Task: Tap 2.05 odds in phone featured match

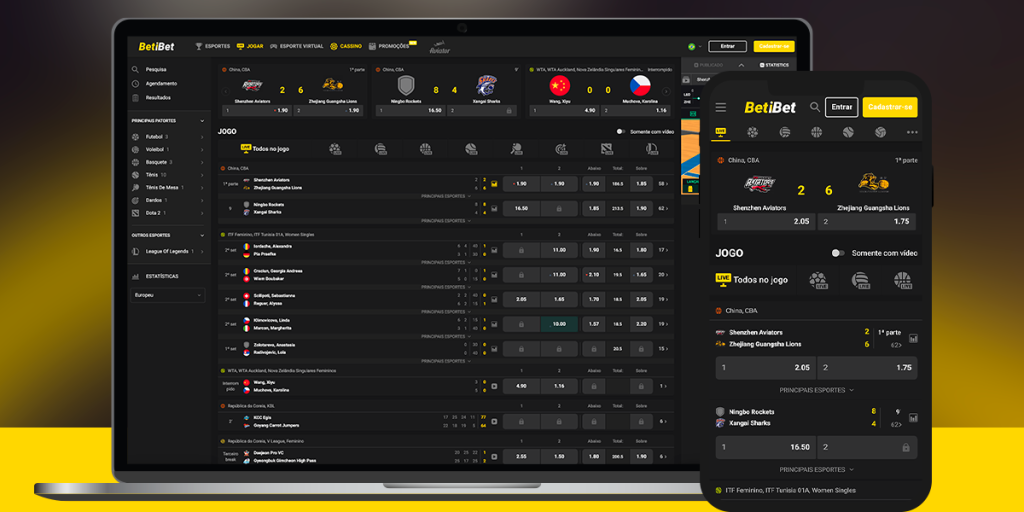Action: (x=766, y=221)
